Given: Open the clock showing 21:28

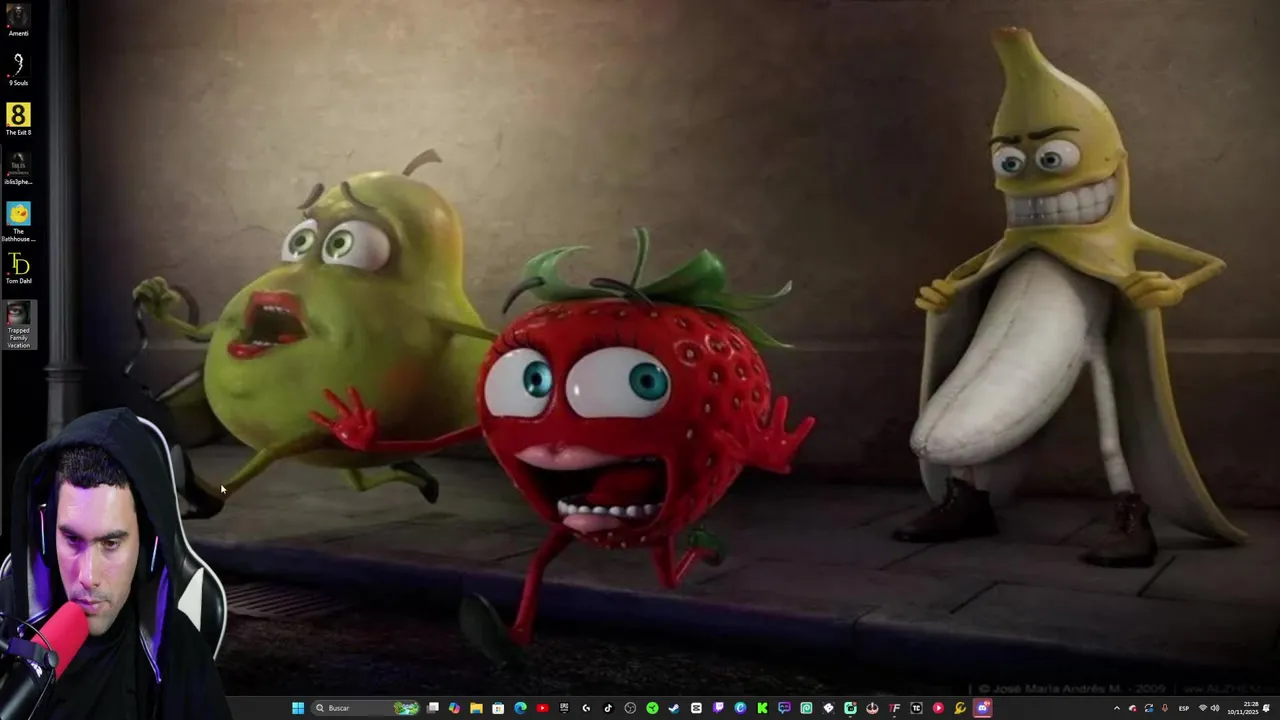Looking at the screenshot, I should pos(1243,708).
